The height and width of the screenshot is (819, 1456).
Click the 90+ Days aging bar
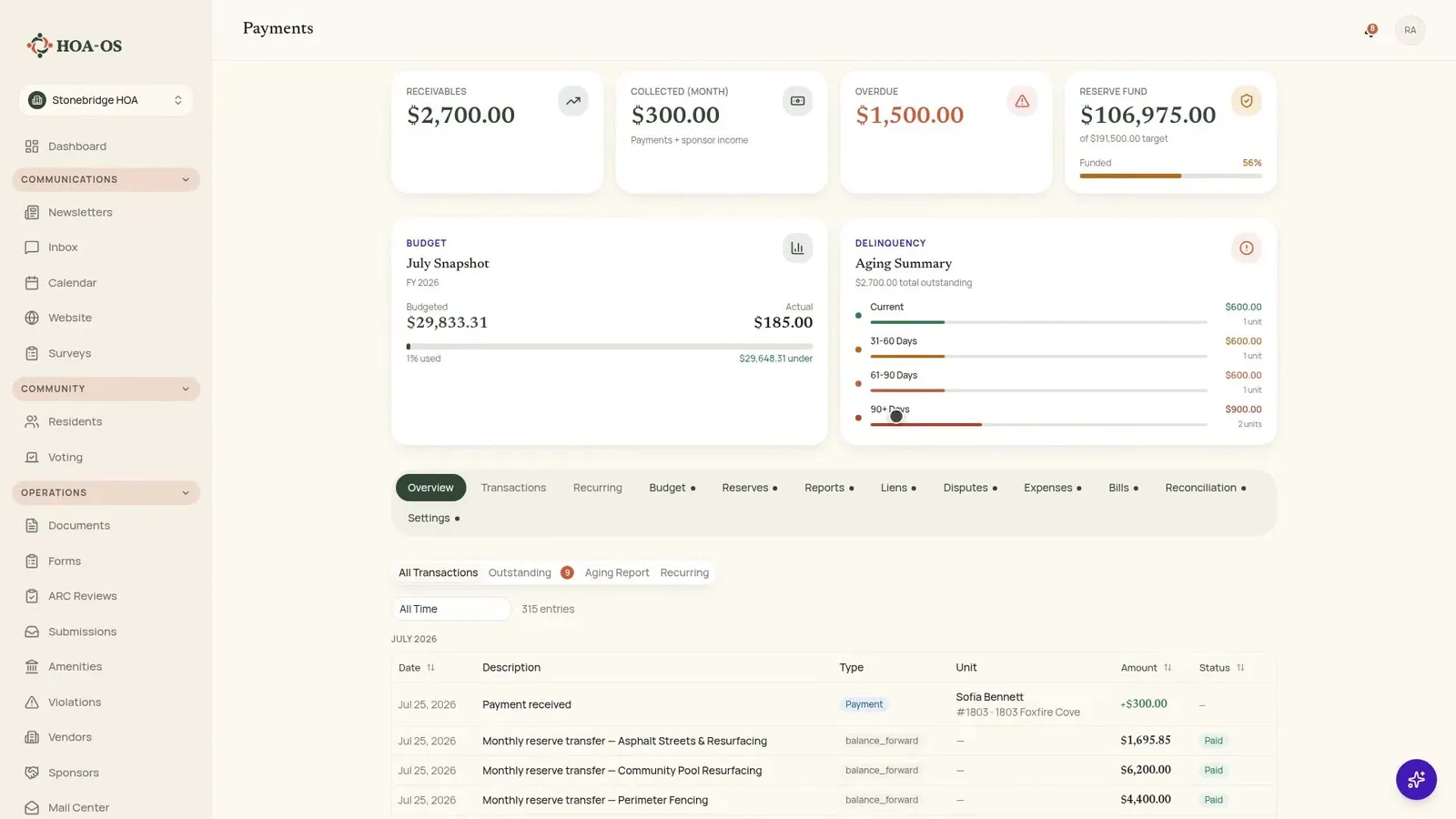point(1038,424)
